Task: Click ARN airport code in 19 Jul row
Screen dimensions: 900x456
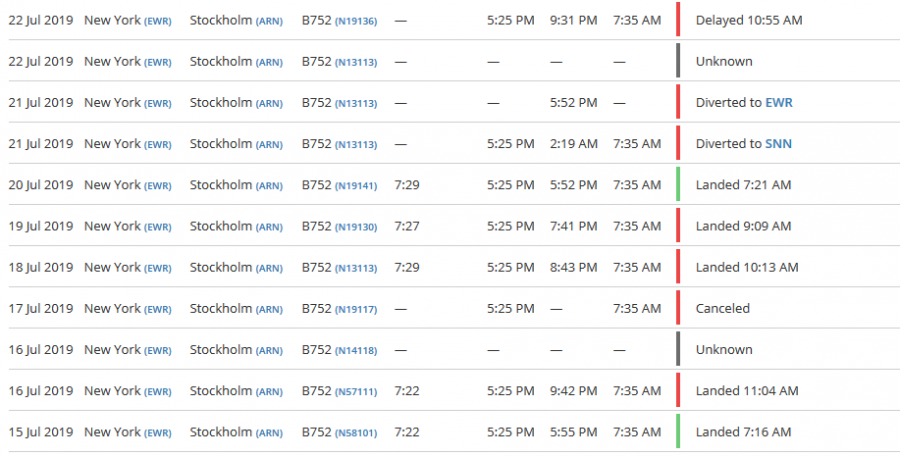Action: 269,227
